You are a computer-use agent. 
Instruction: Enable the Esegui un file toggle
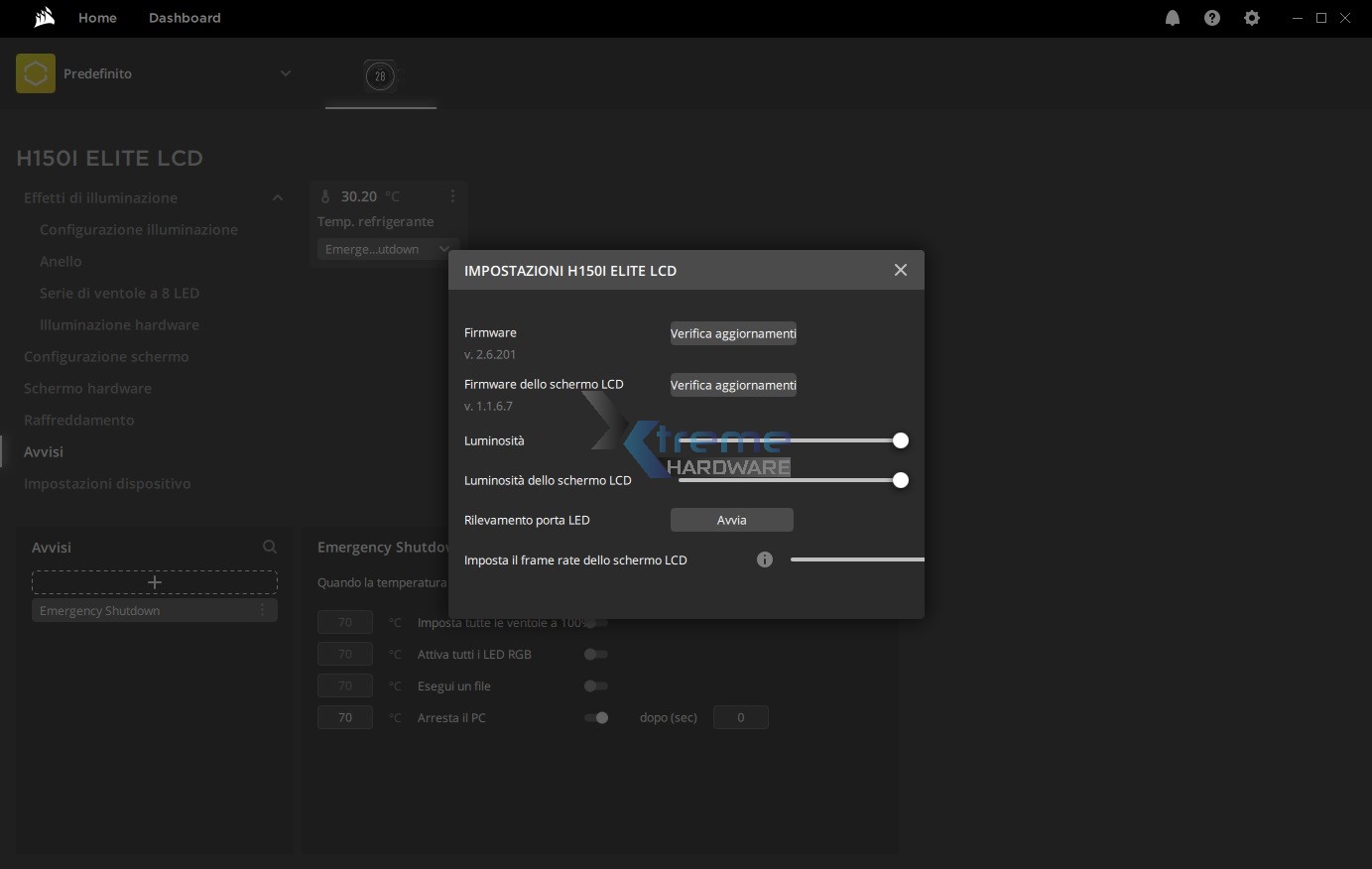coord(596,685)
